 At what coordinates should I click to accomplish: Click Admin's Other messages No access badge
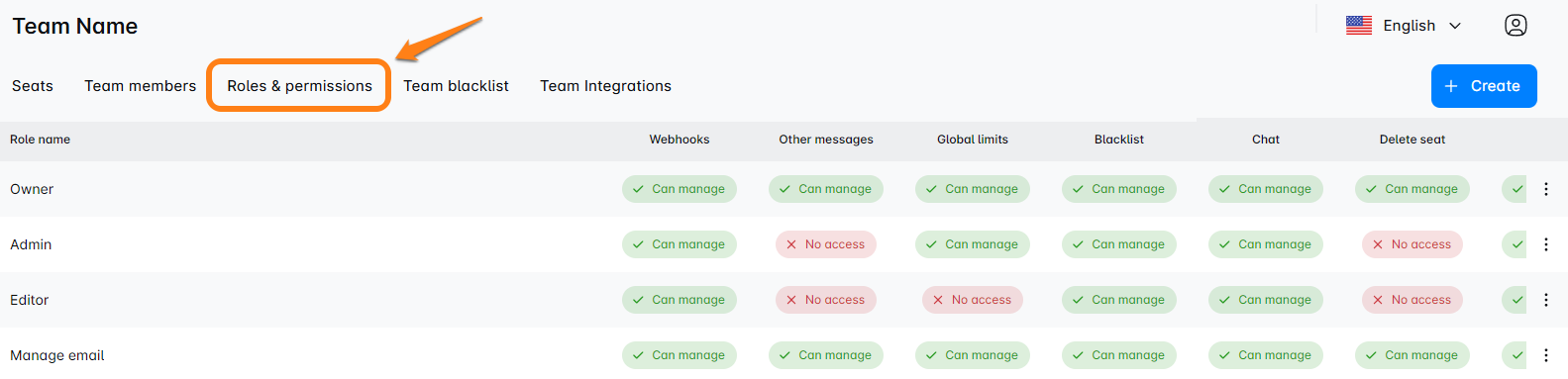tap(826, 244)
